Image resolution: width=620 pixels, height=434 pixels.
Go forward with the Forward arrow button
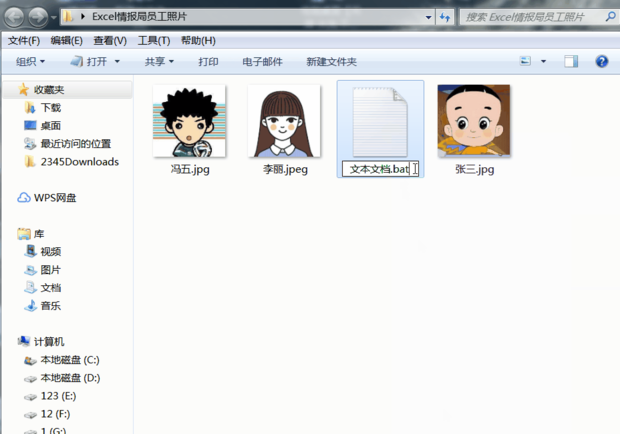point(38,17)
